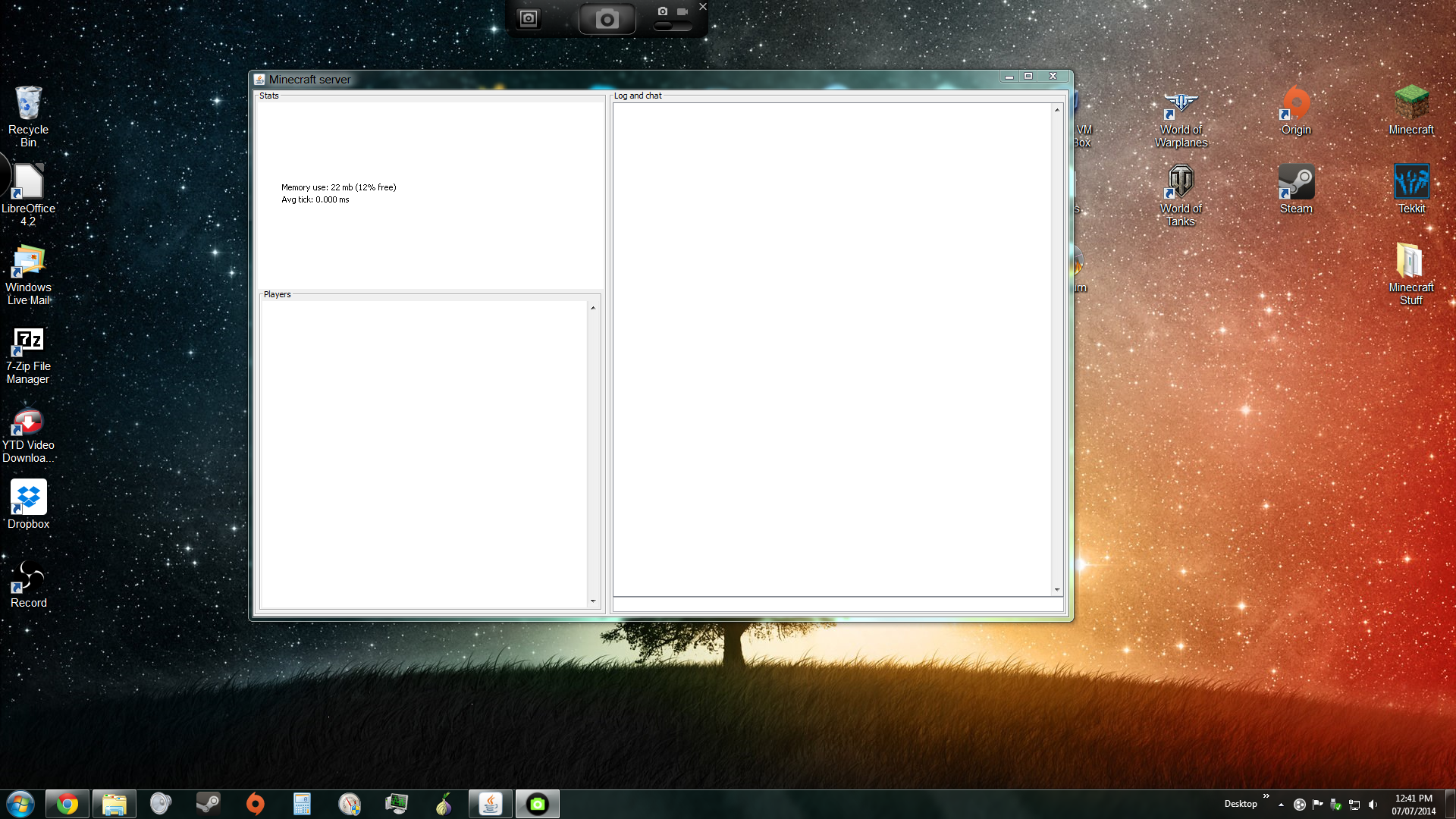Screen dimensions: 1456x819
Task: Close the screen capture toolbar
Action: point(703,7)
